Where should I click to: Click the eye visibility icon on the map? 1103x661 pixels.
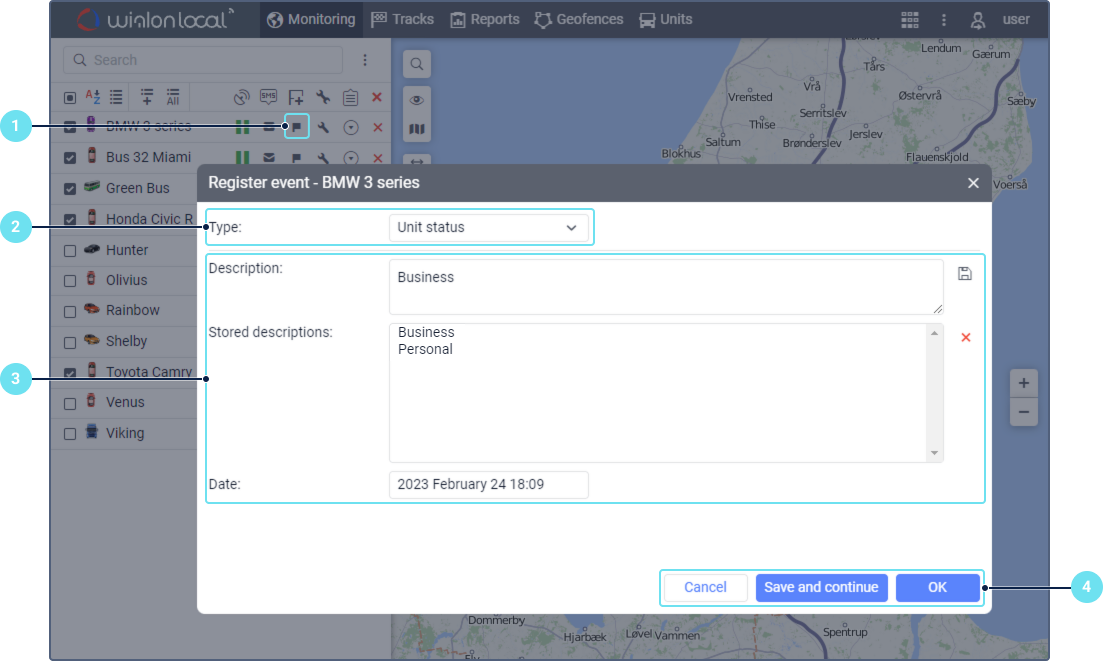(x=417, y=100)
